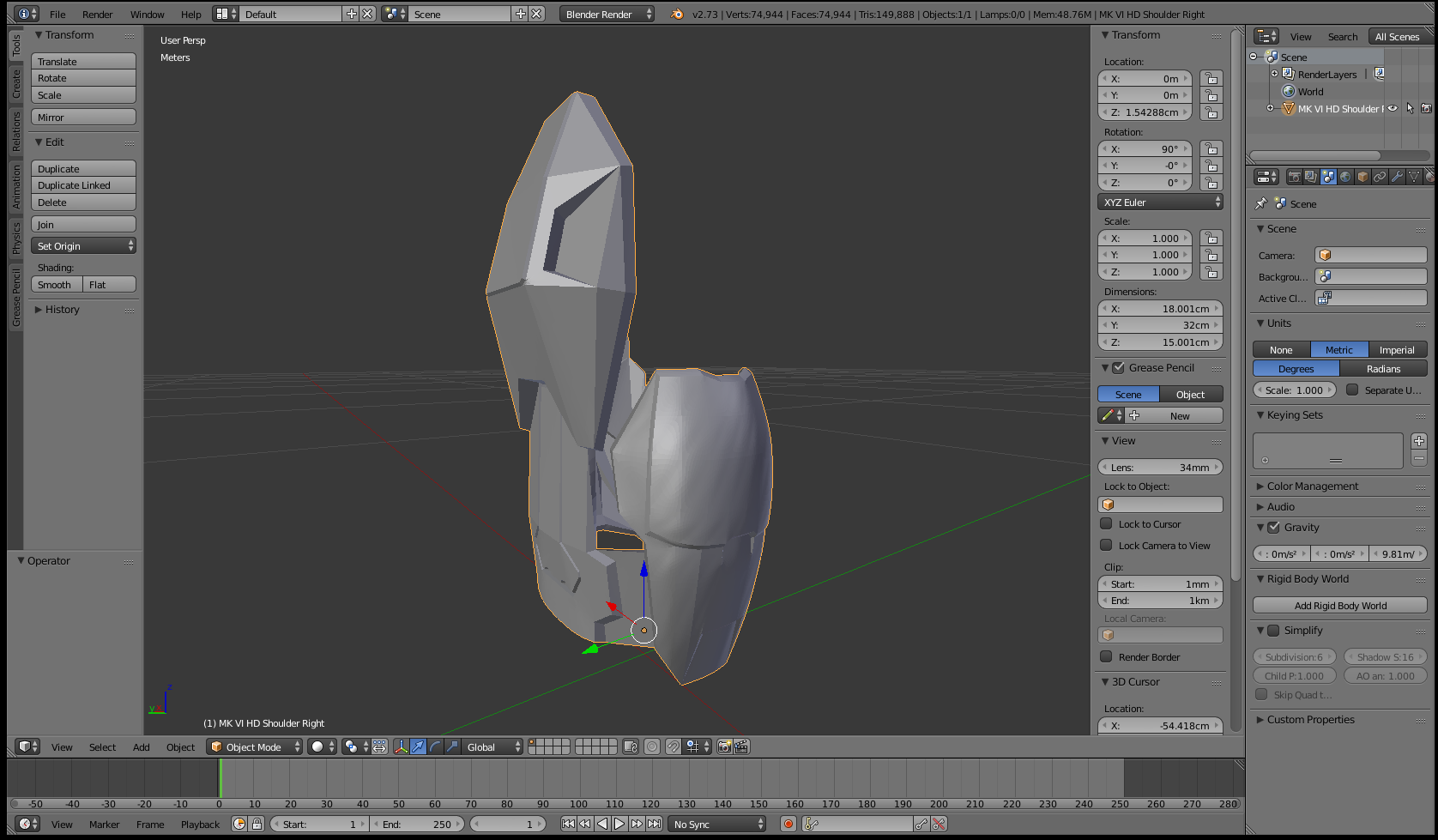
Task: Disable the Gravity checkbox
Action: pyautogui.click(x=1274, y=528)
